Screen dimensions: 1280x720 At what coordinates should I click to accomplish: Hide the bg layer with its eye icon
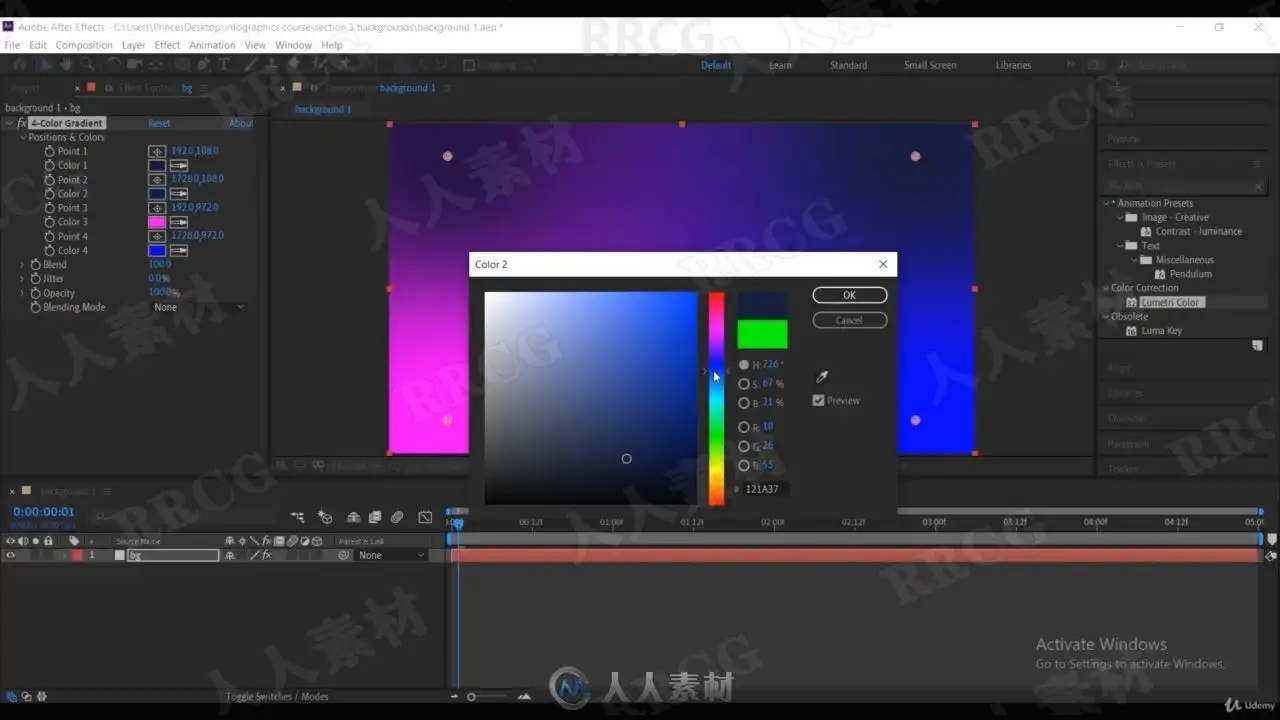(x=11, y=555)
